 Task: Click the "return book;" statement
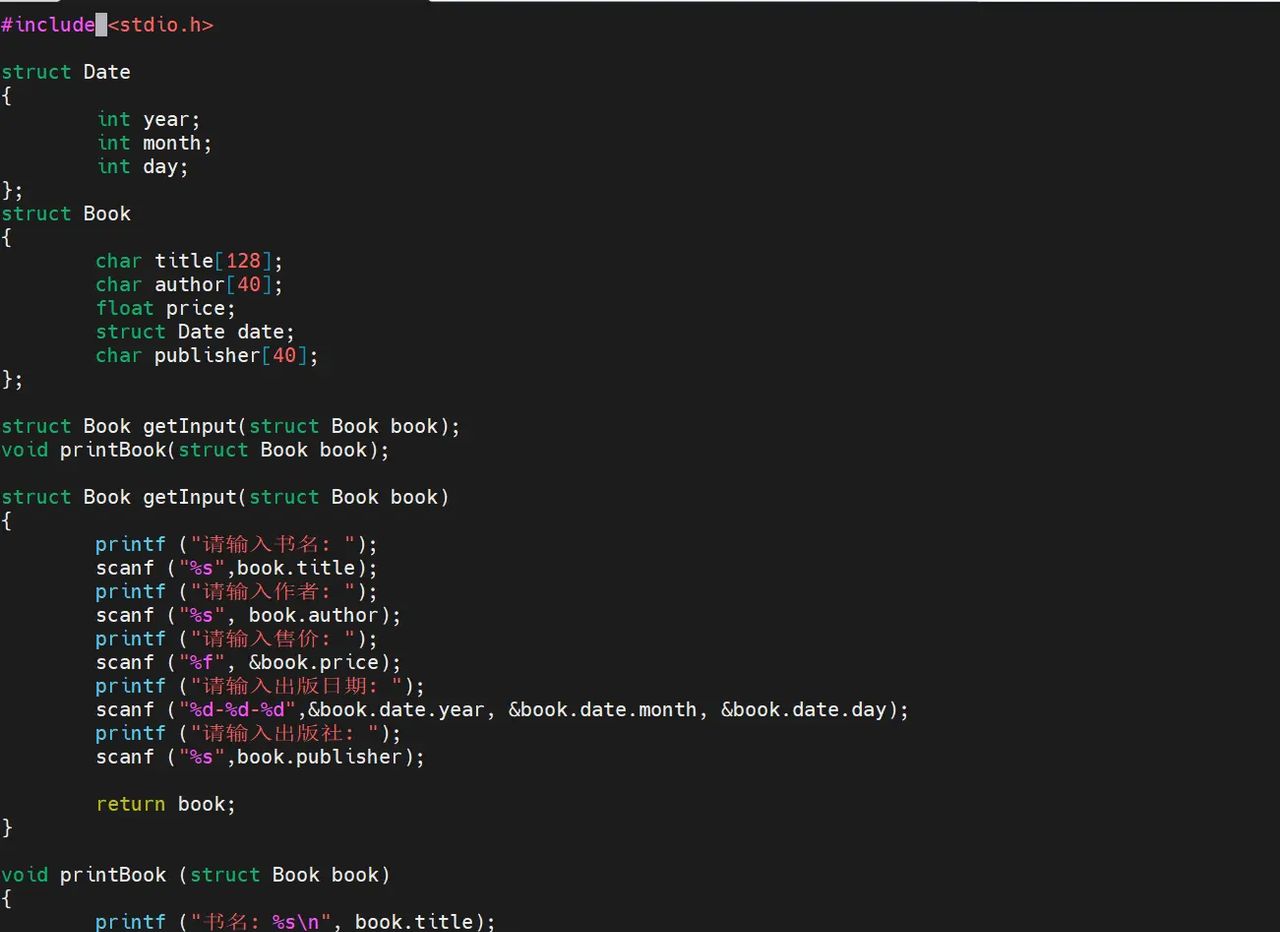point(166,804)
